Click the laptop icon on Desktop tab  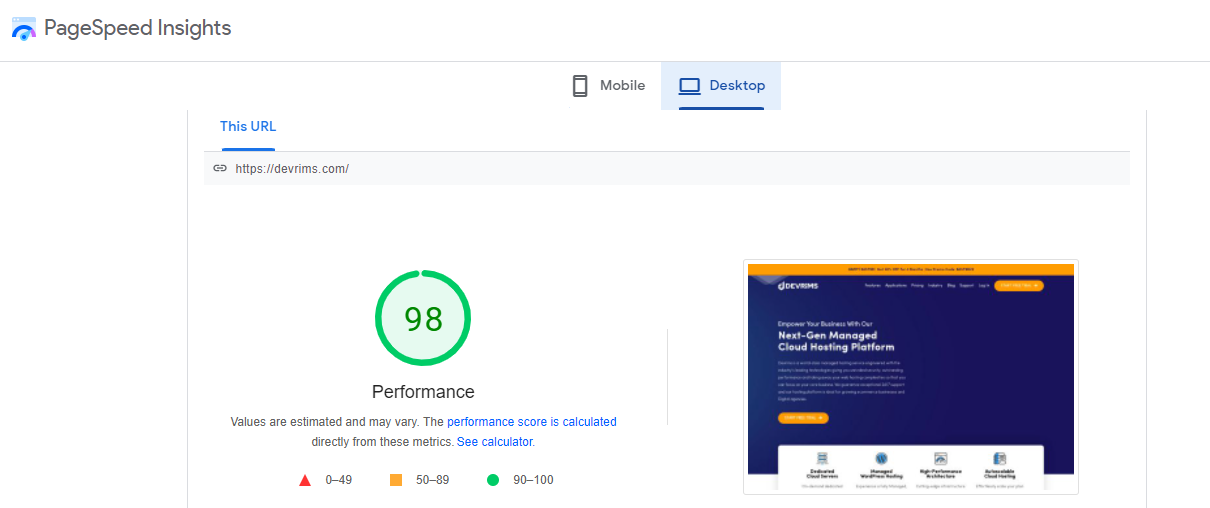pyautogui.click(x=689, y=86)
